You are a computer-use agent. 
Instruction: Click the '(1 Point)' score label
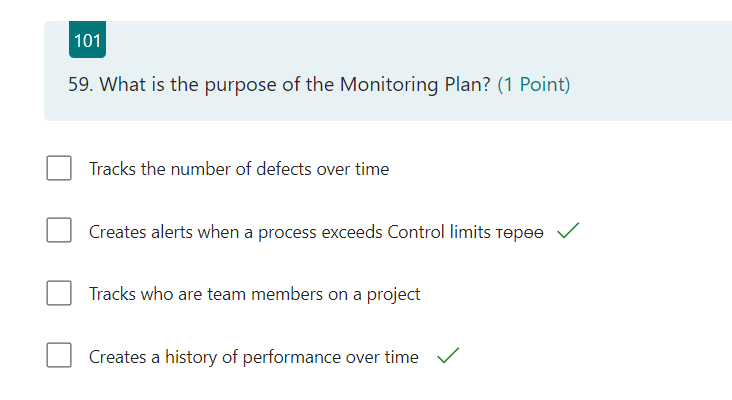tap(533, 84)
